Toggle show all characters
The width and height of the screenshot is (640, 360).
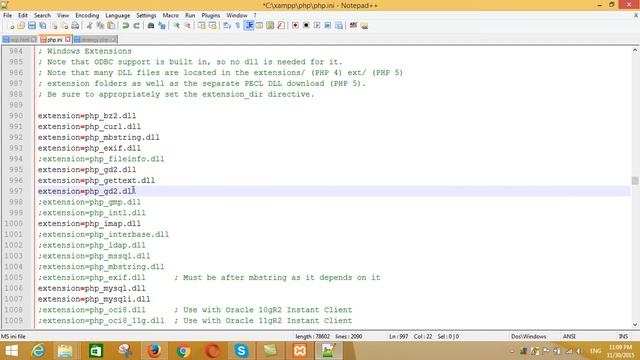point(238,26)
